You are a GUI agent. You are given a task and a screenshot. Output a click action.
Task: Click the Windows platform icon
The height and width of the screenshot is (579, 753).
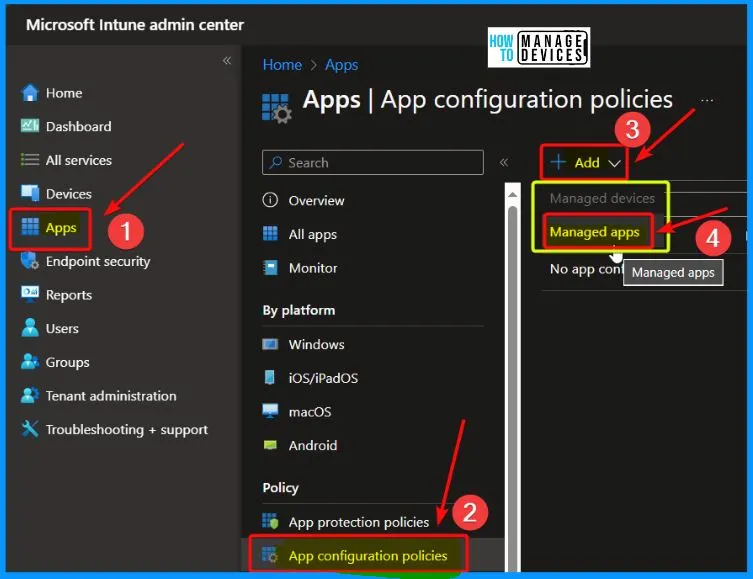point(270,344)
